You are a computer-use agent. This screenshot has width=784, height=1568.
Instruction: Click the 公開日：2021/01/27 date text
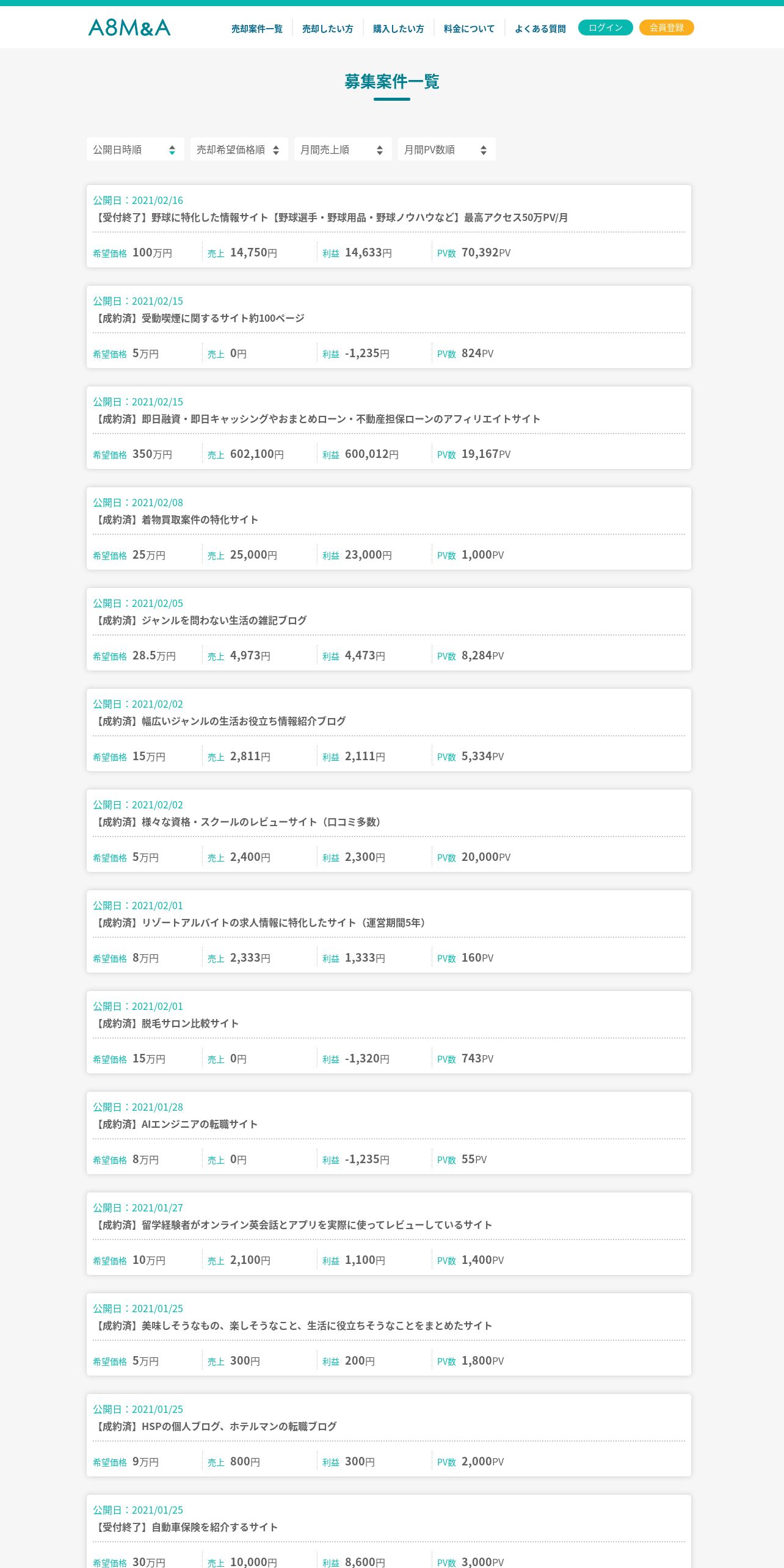(x=138, y=1208)
